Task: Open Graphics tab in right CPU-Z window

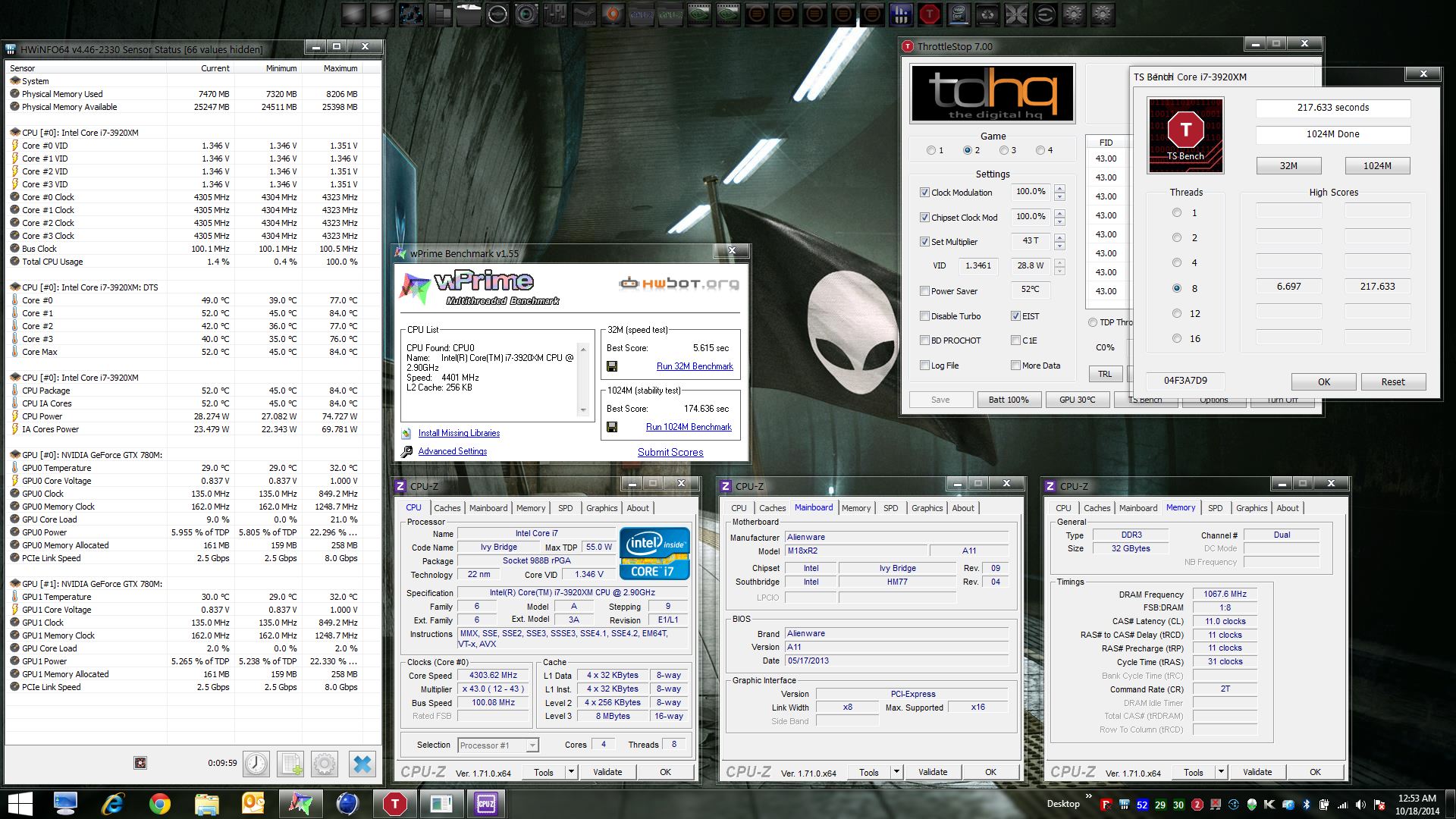Action: (x=1251, y=508)
